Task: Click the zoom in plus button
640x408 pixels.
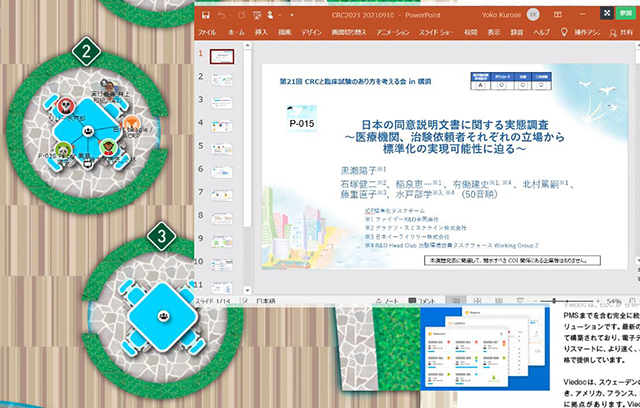Action: click(x=598, y=301)
